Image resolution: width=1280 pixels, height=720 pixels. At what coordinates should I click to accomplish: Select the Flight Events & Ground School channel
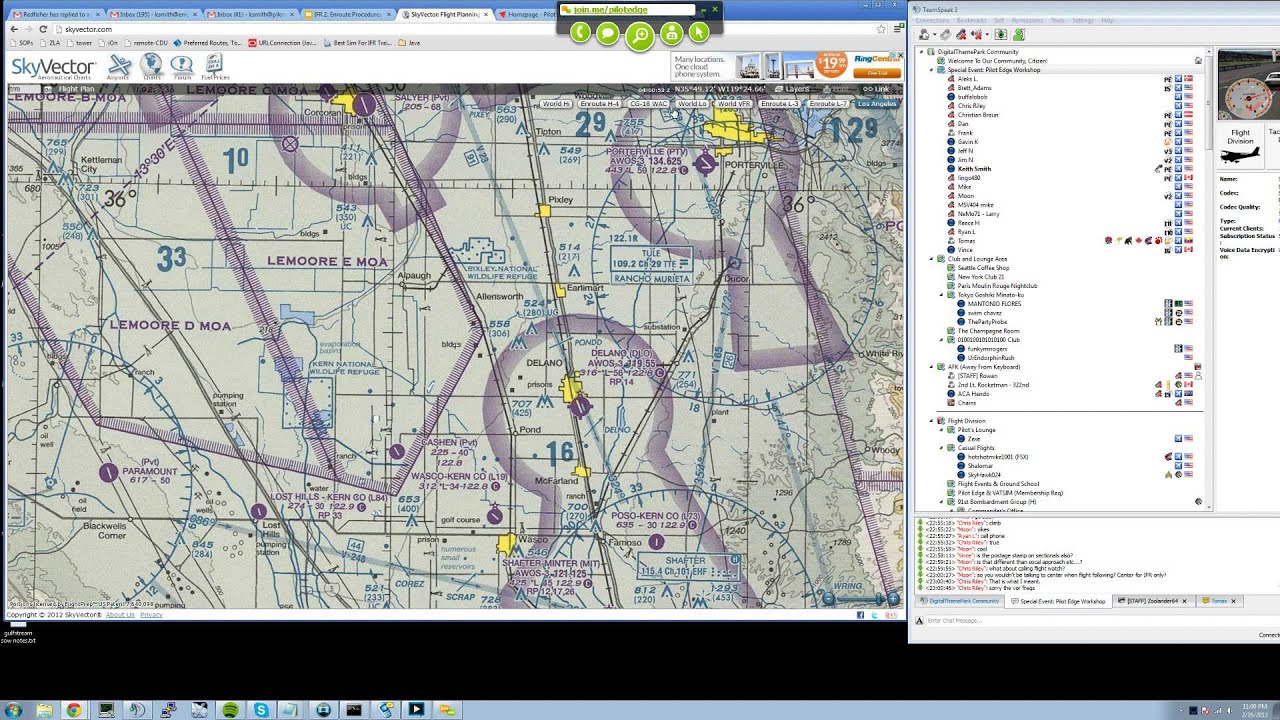pyautogui.click(x=998, y=484)
